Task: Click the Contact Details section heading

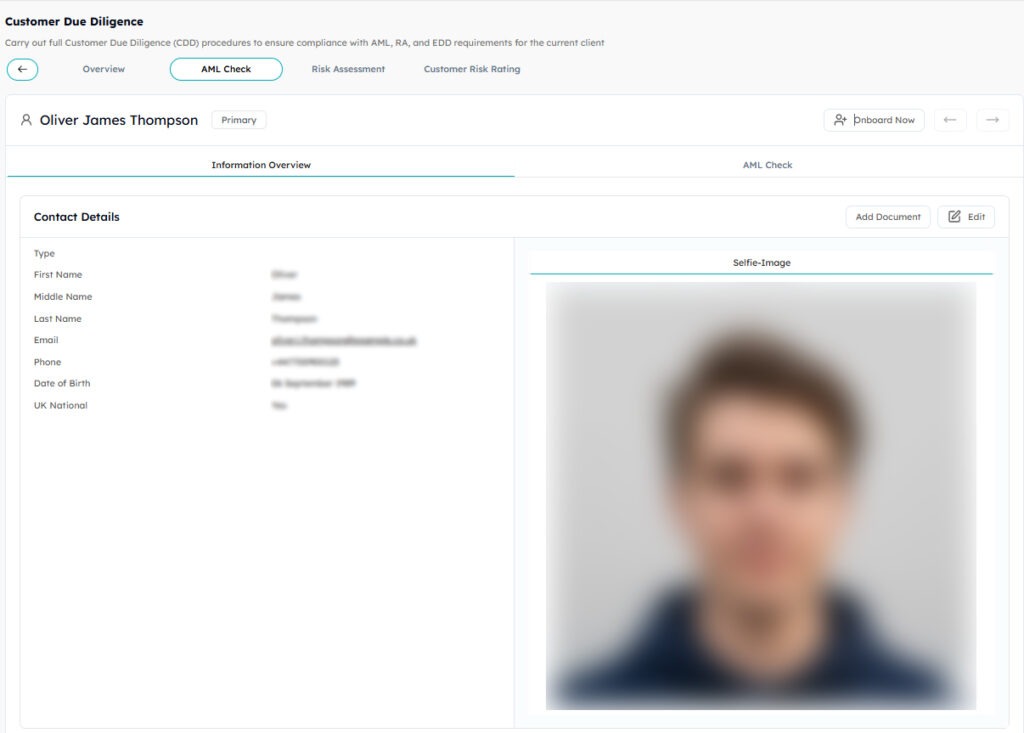Action: [77, 217]
